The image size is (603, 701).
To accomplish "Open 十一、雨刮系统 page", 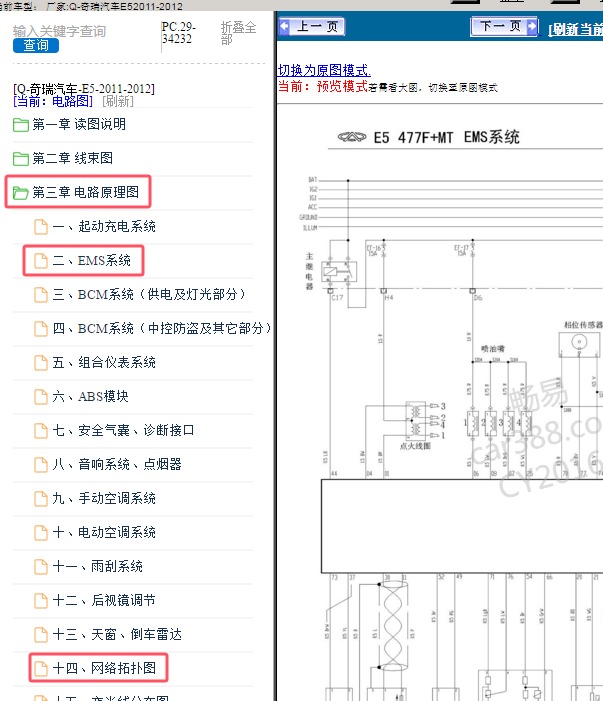I will pyautogui.click(x=97, y=566).
